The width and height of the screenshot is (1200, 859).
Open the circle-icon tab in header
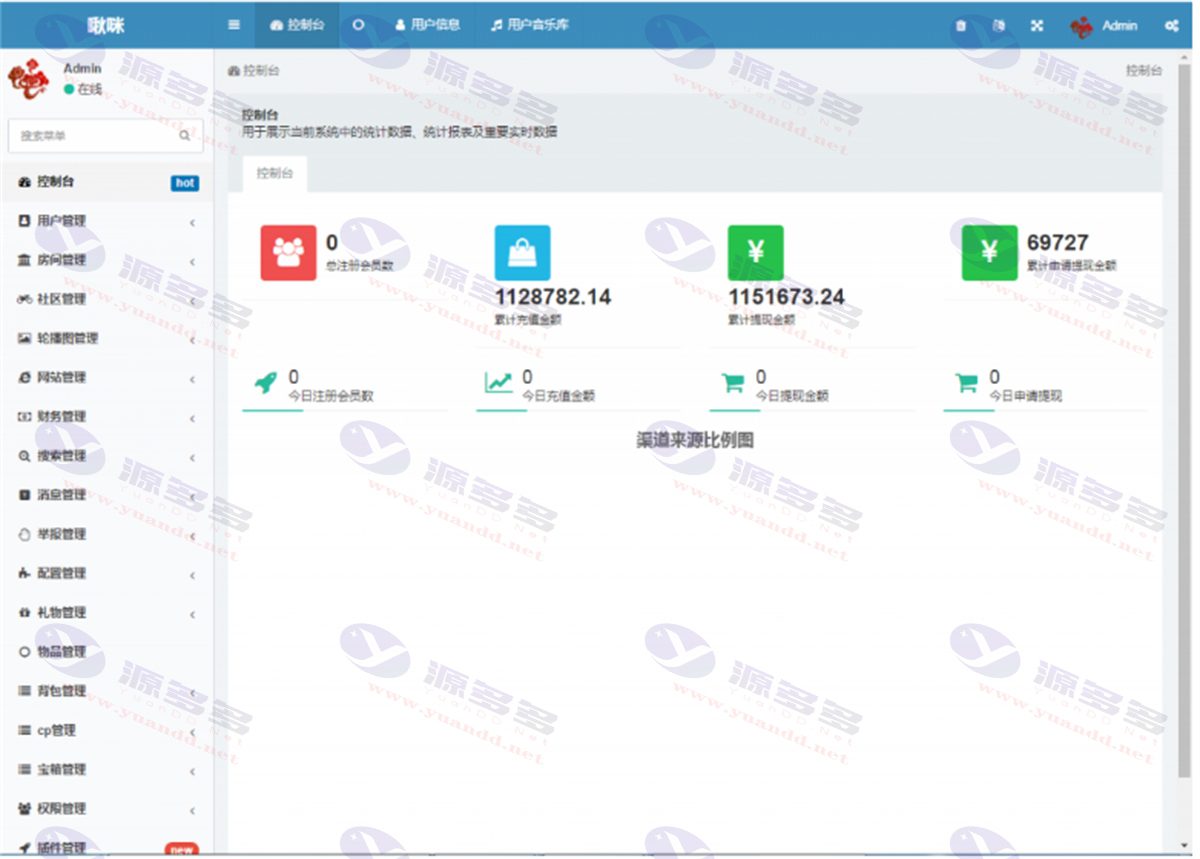pyautogui.click(x=358, y=25)
